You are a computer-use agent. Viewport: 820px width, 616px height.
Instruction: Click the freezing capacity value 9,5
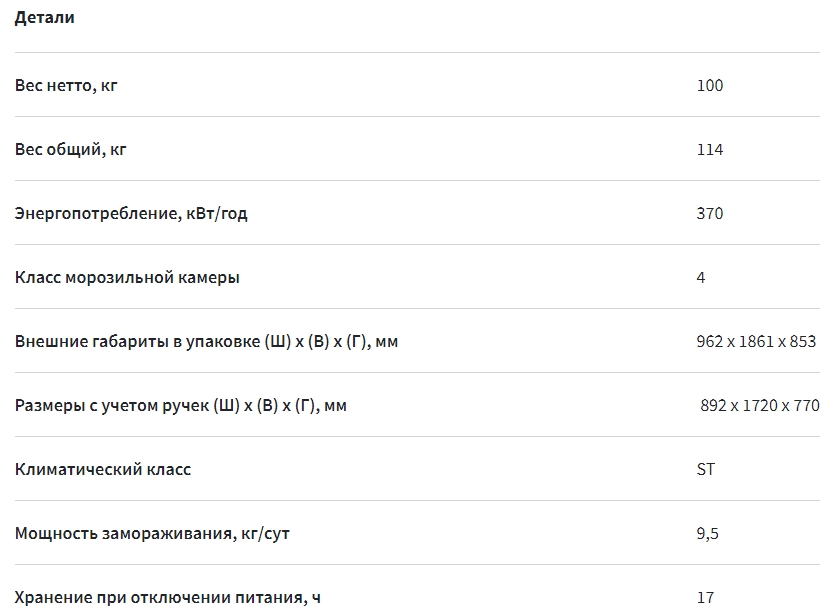(707, 533)
